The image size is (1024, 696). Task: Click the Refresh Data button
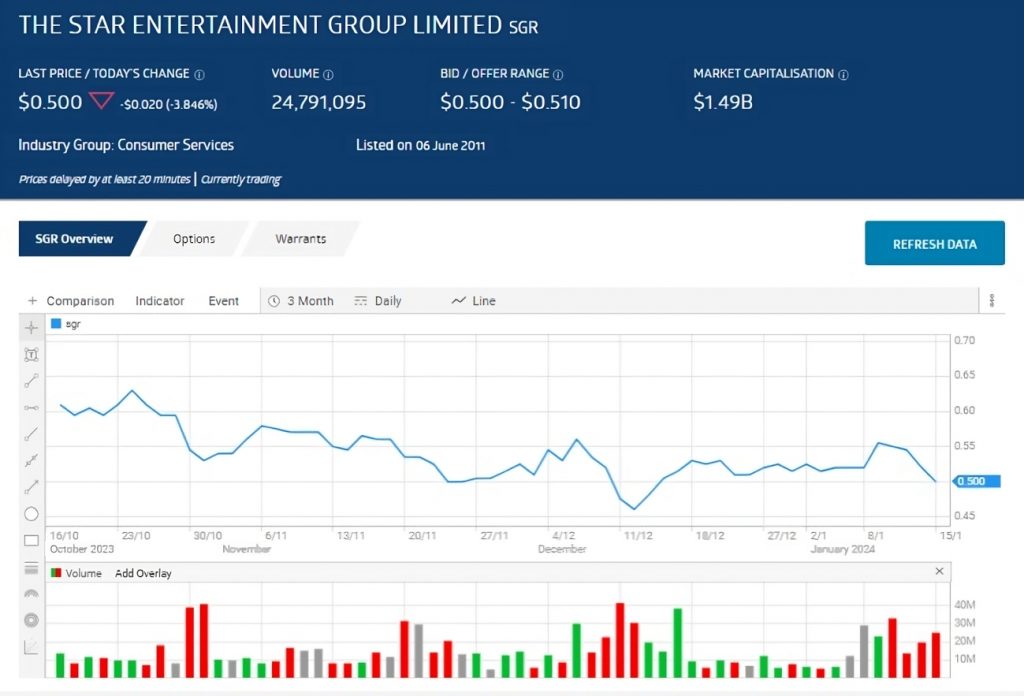(x=935, y=244)
